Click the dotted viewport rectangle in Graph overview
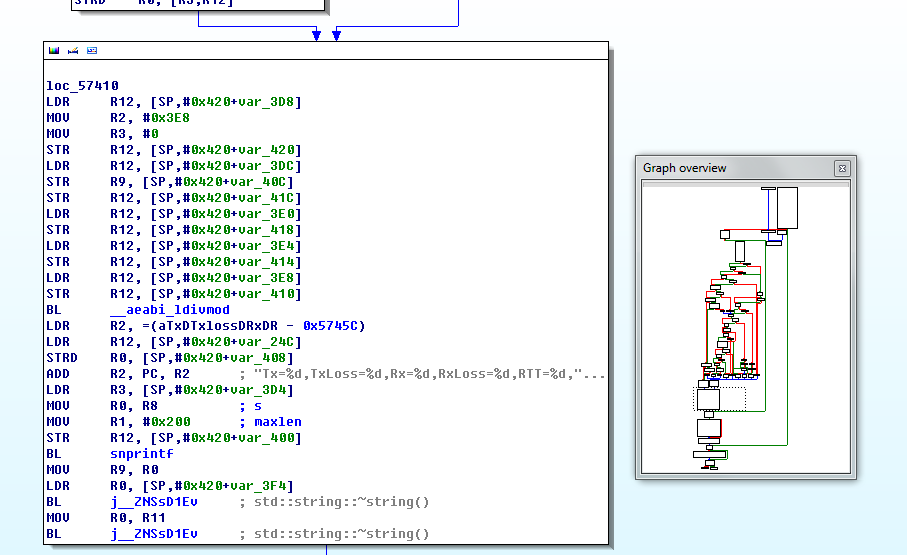The image size is (907, 555). [x=720, y=400]
